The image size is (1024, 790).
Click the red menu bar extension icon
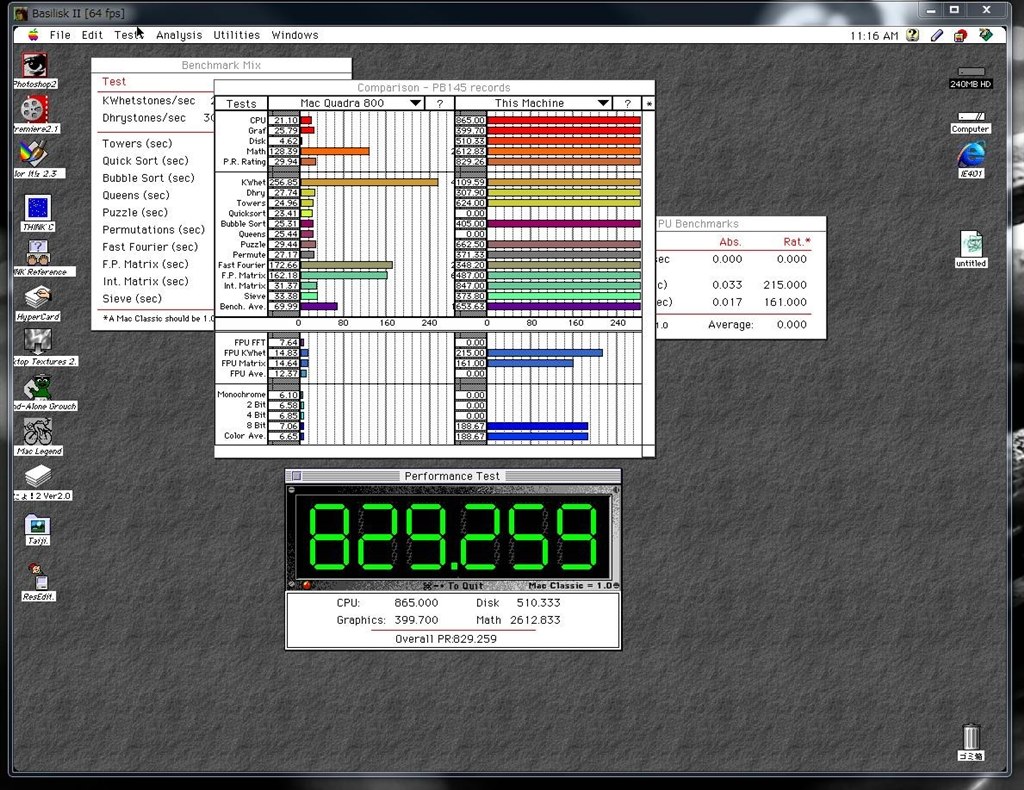pyautogui.click(x=961, y=35)
